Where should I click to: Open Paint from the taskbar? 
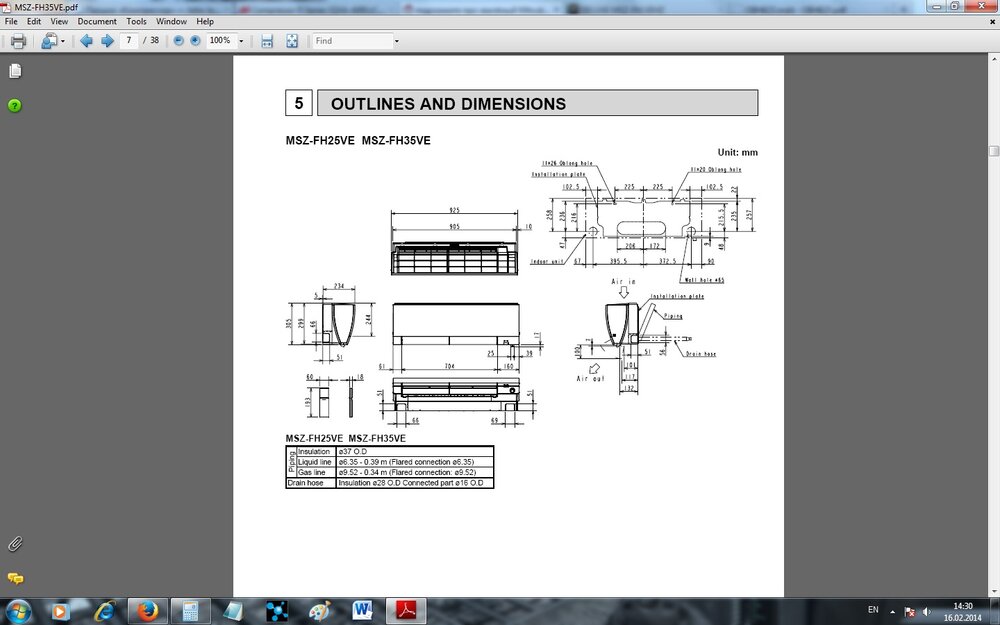(320, 612)
